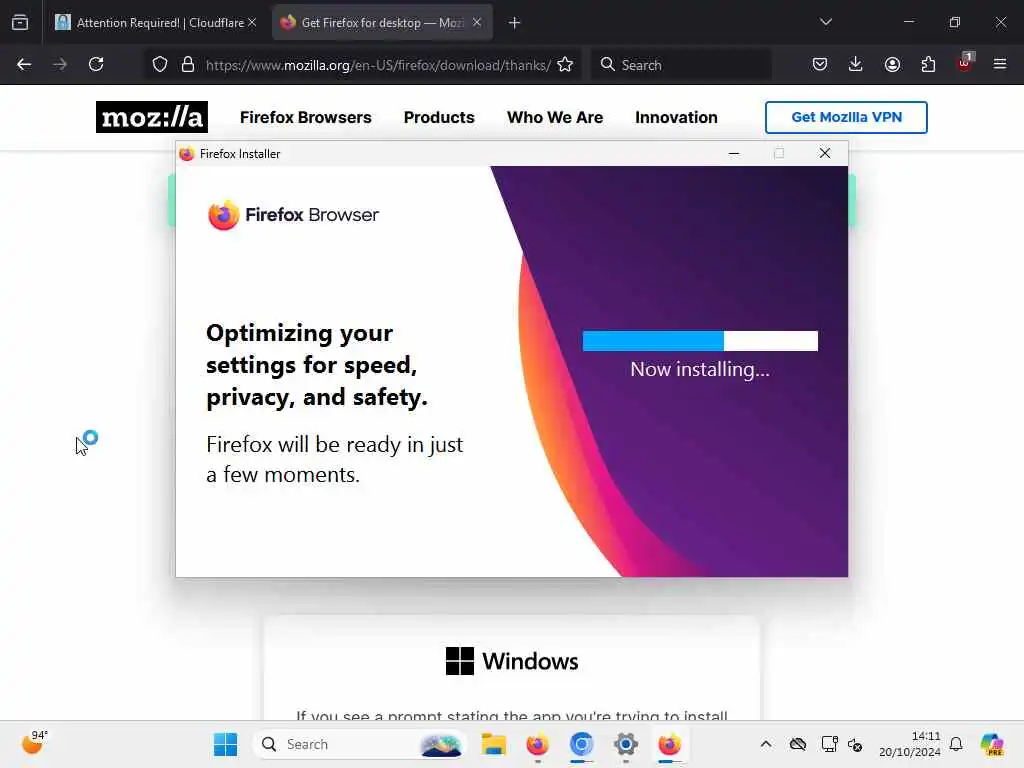Open the Firefox hamburger application menu
Screen dimensions: 1024x768
(x=1000, y=65)
